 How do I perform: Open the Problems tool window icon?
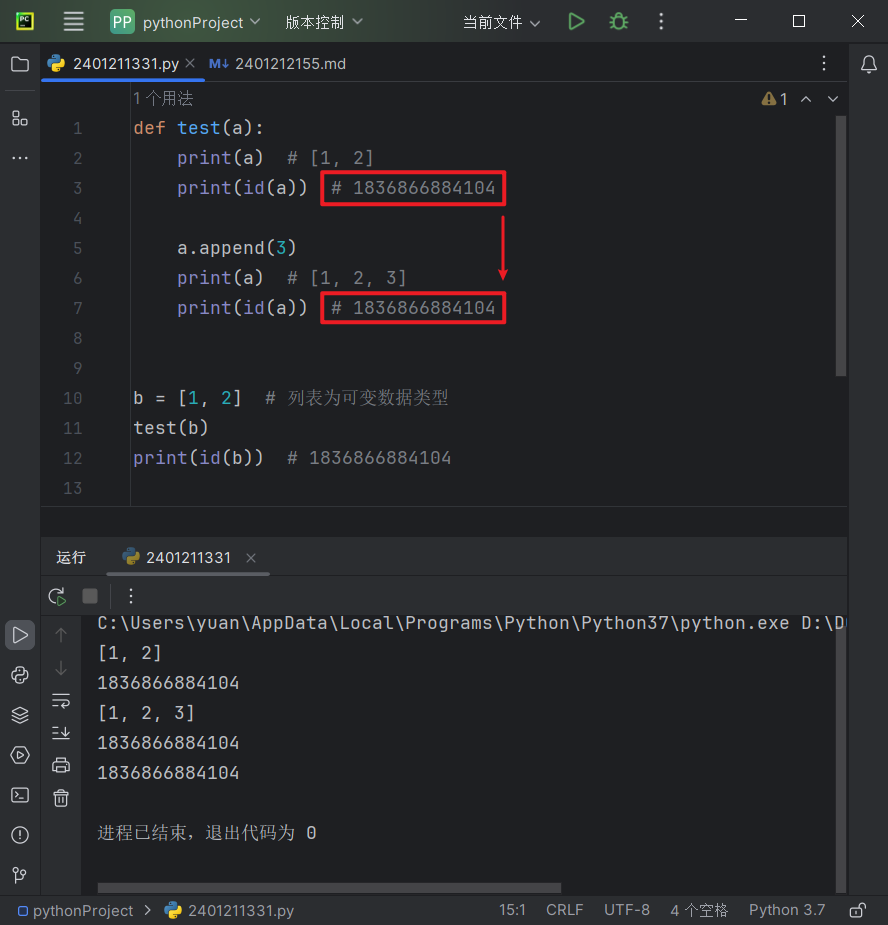click(20, 835)
